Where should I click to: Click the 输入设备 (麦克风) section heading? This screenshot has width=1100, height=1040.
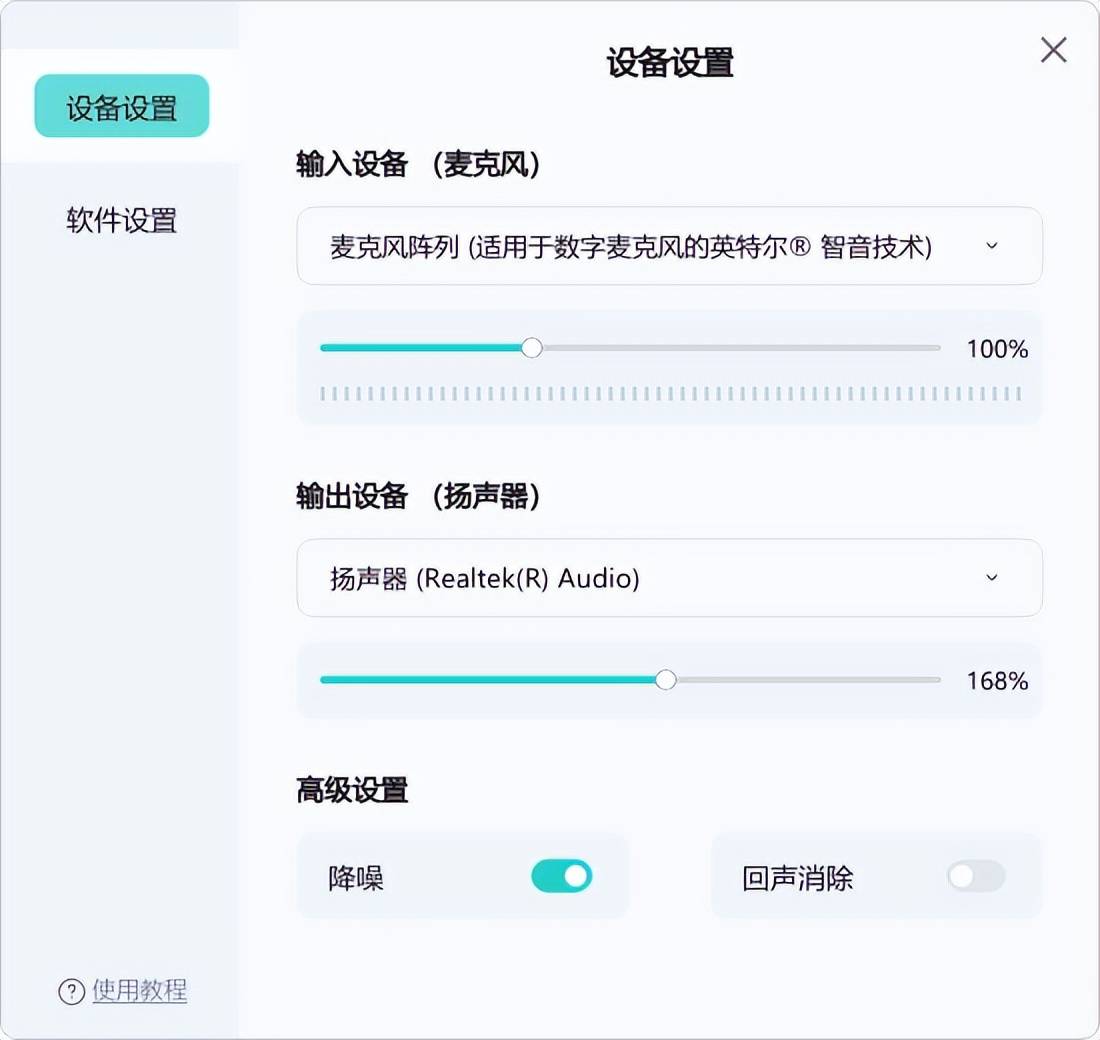418,164
